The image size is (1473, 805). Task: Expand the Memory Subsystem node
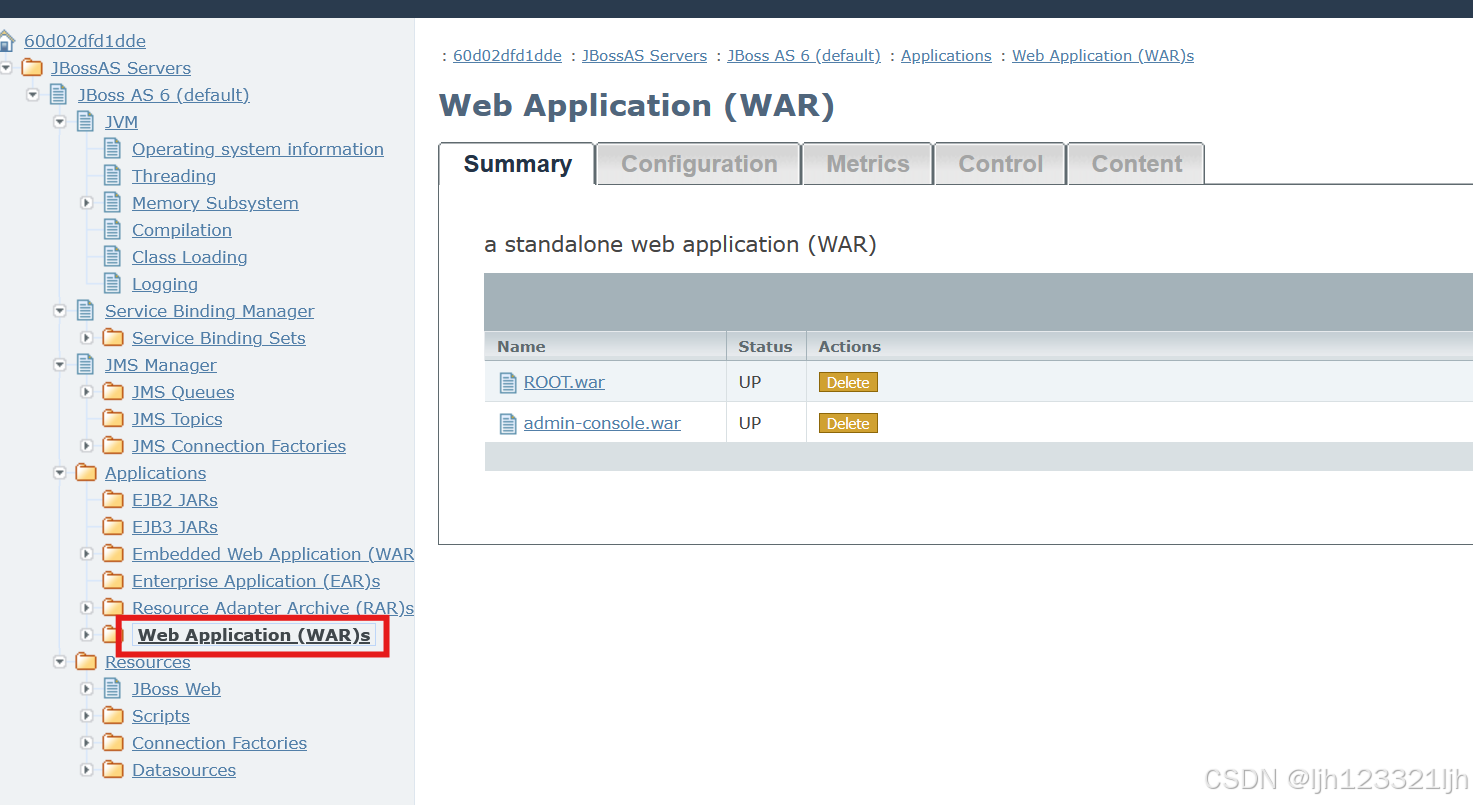coord(87,203)
